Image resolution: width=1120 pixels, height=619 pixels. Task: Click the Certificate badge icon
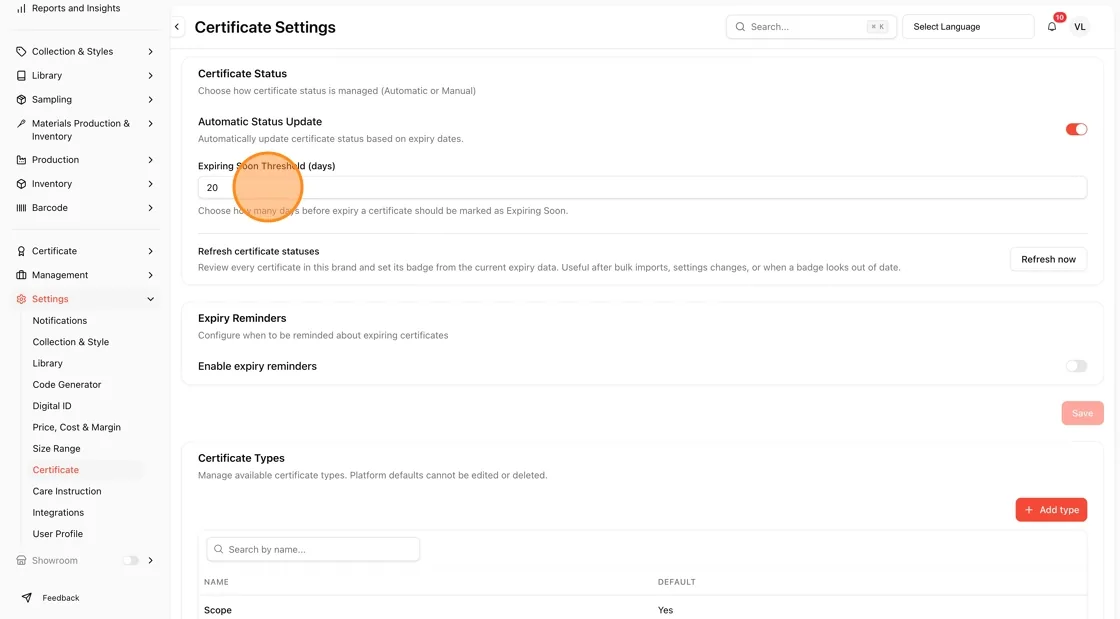[21, 251]
